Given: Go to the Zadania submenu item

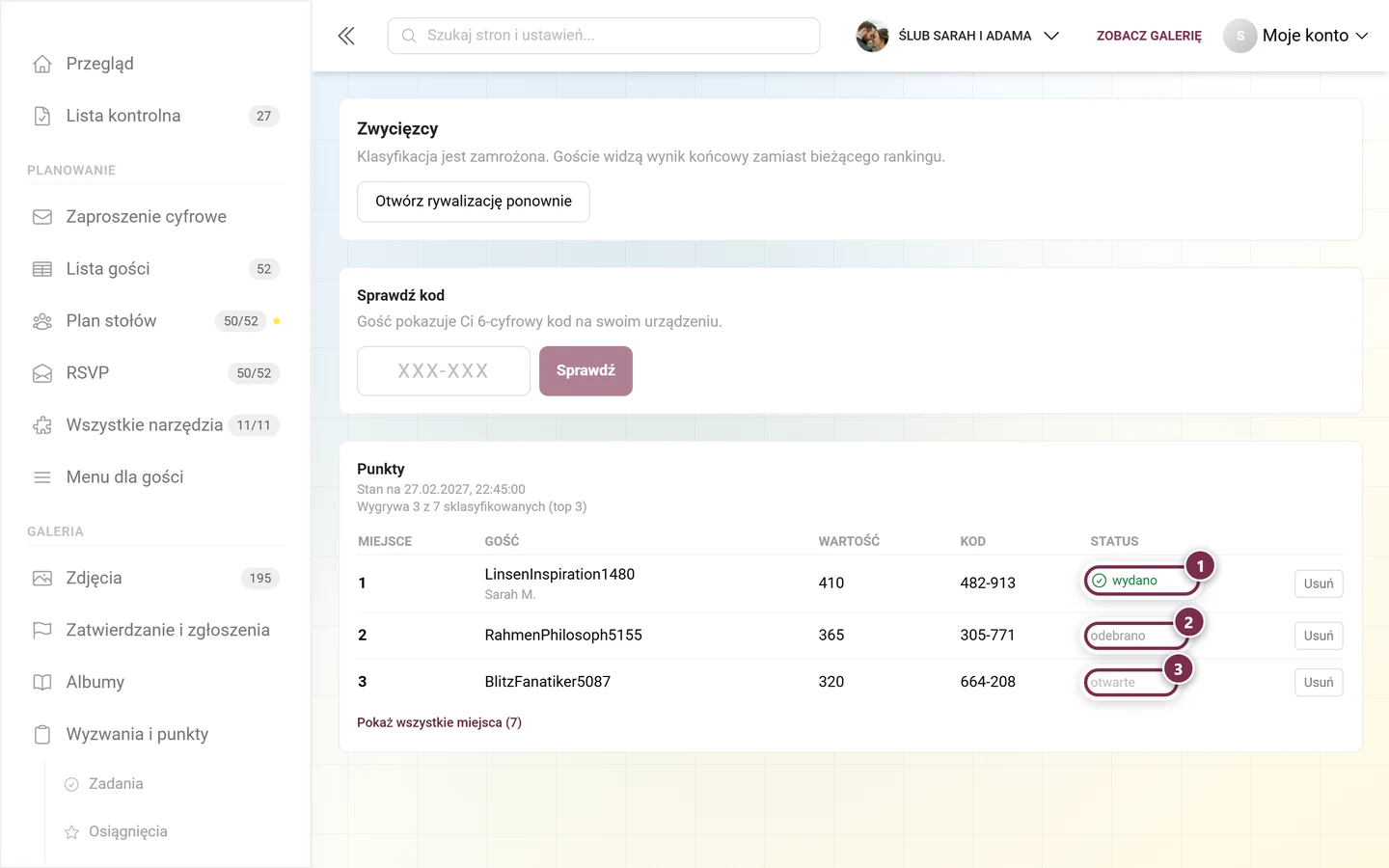Looking at the screenshot, I should click(116, 784).
